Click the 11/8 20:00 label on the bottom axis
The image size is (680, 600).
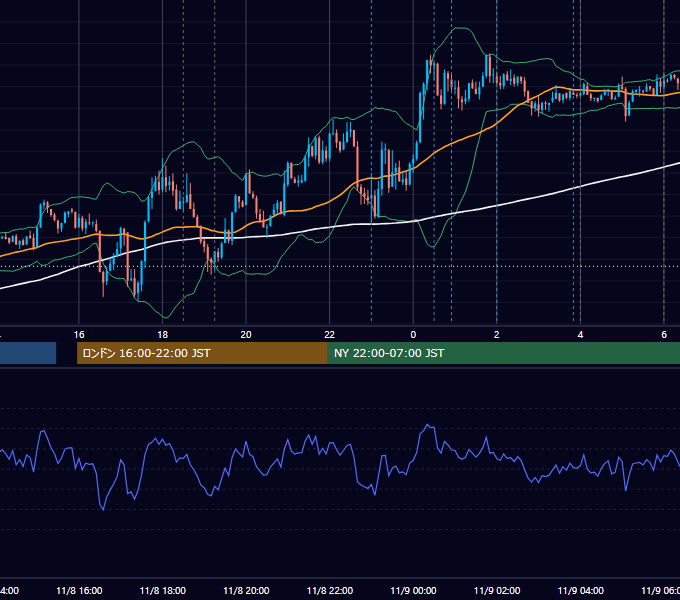[246, 590]
